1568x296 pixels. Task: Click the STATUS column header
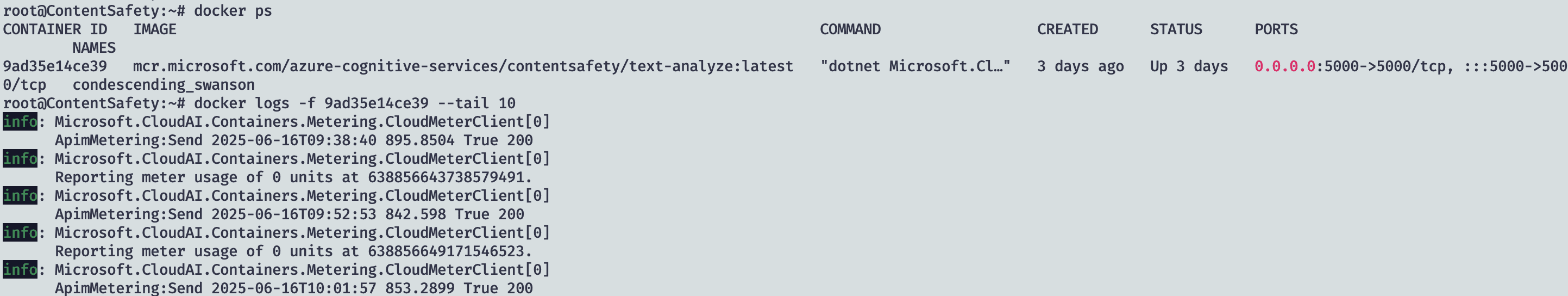1175,29
